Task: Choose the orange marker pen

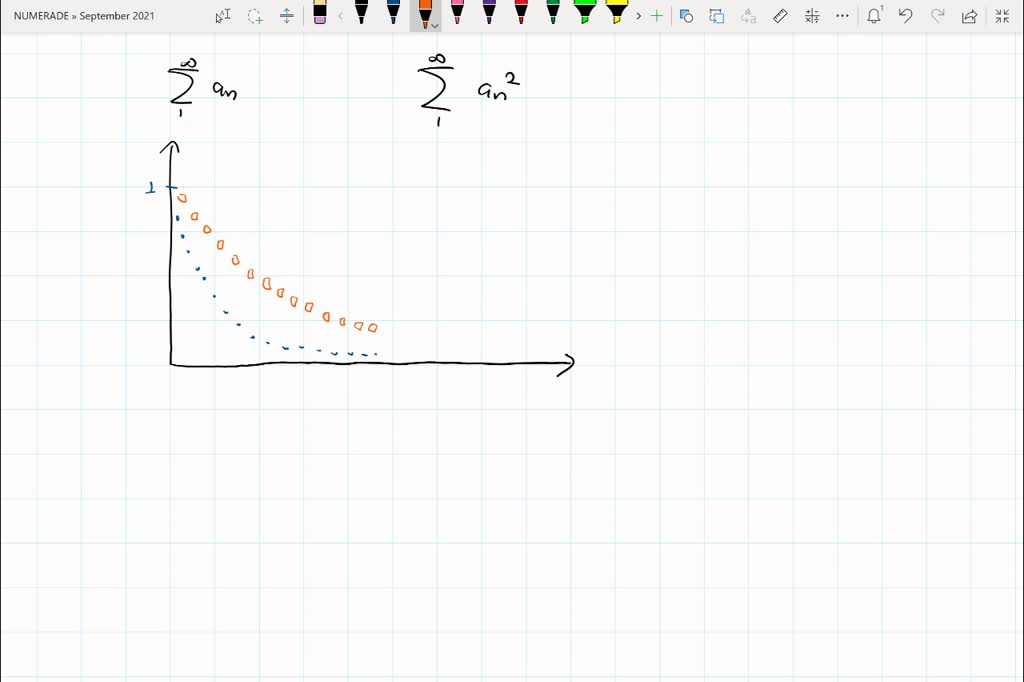Action: point(423,15)
